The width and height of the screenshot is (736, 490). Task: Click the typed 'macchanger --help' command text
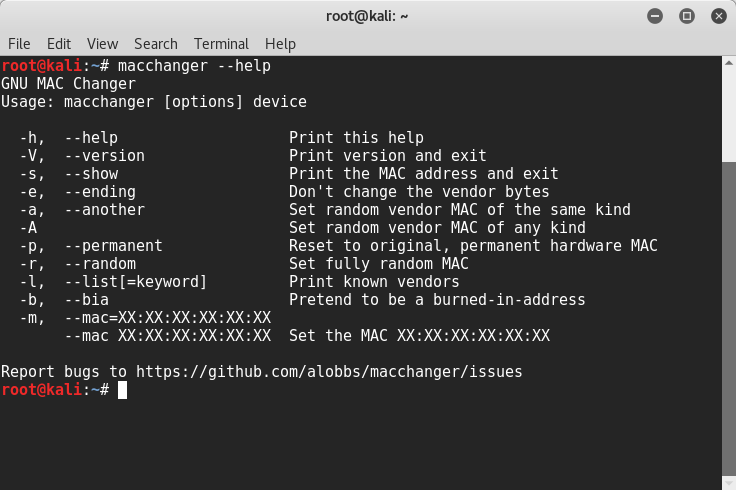click(194, 66)
